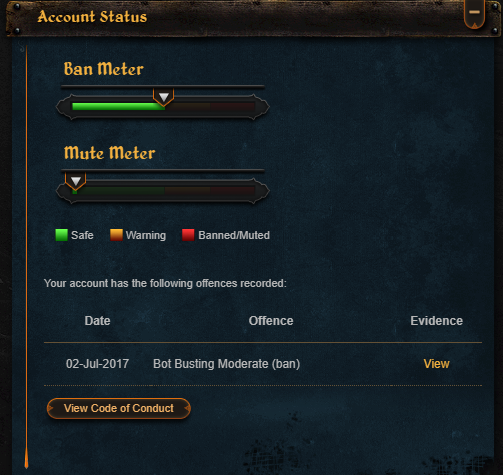
Task: Click green filled portion of Ban Meter
Action: point(117,107)
